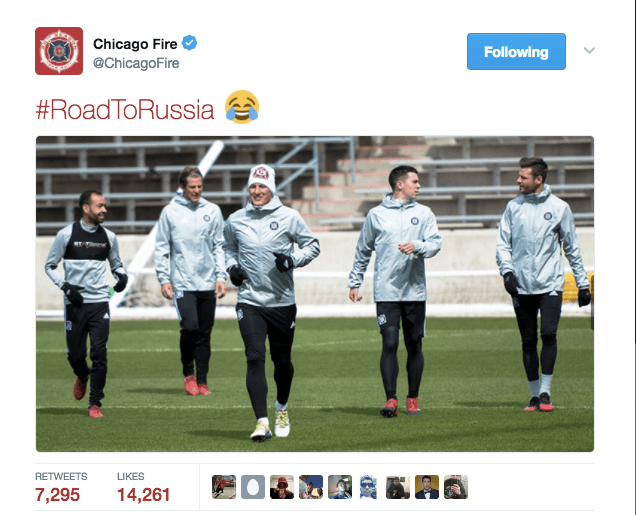Image resolution: width=636 pixels, height=515 pixels.
Task: Open the avatar of man in blue shirt
Action: click(x=340, y=487)
